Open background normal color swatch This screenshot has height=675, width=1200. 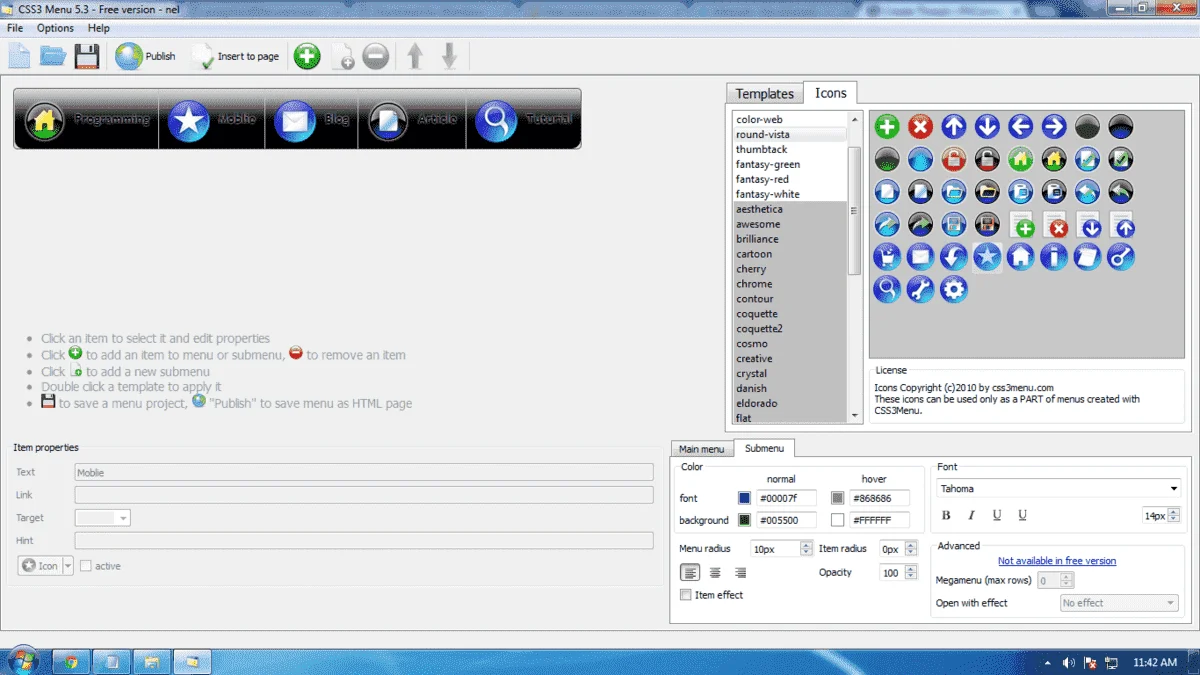coord(744,520)
